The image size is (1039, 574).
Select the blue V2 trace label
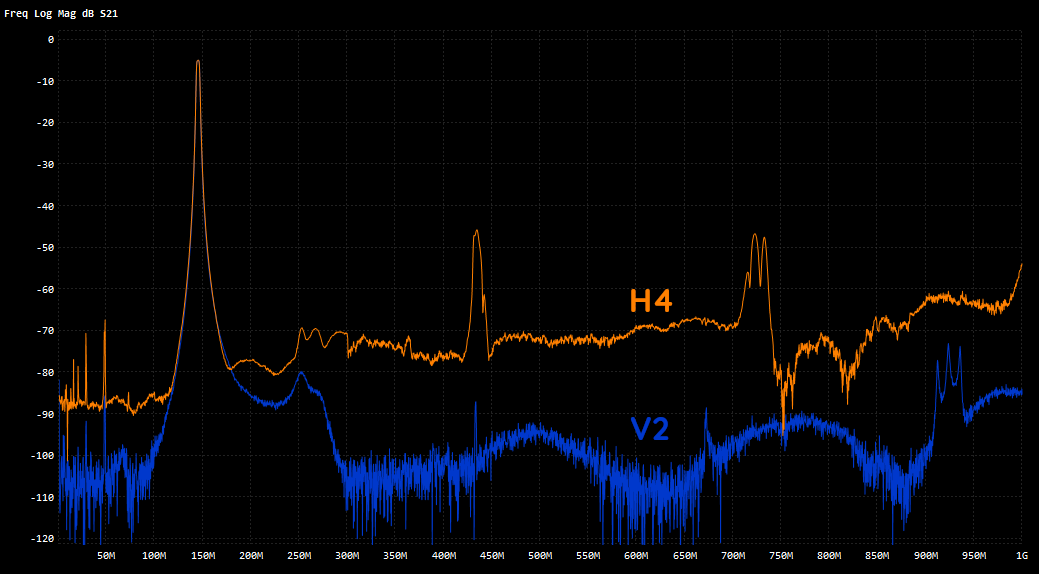click(x=649, y=429)
